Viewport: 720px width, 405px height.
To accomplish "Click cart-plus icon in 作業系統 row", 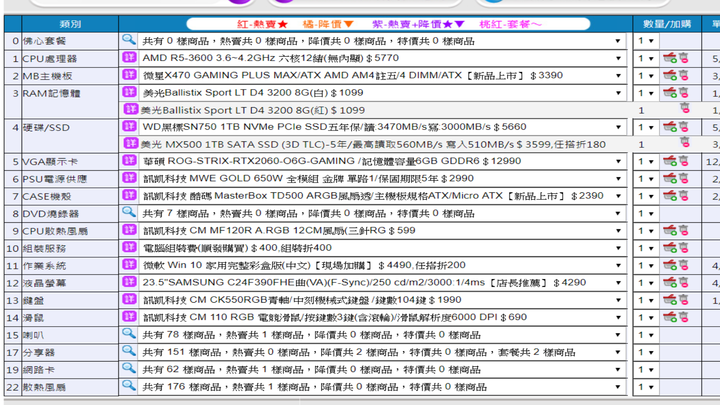I will [670, 265].
